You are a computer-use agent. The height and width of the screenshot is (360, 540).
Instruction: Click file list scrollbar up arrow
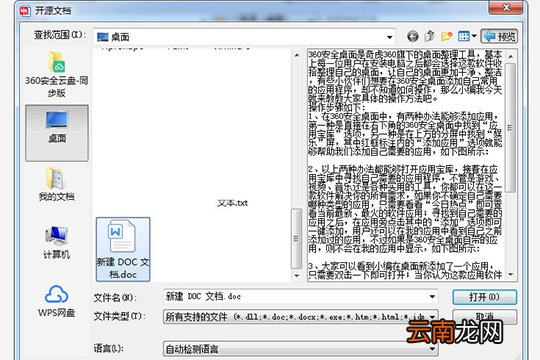click(x=297, y=55)
